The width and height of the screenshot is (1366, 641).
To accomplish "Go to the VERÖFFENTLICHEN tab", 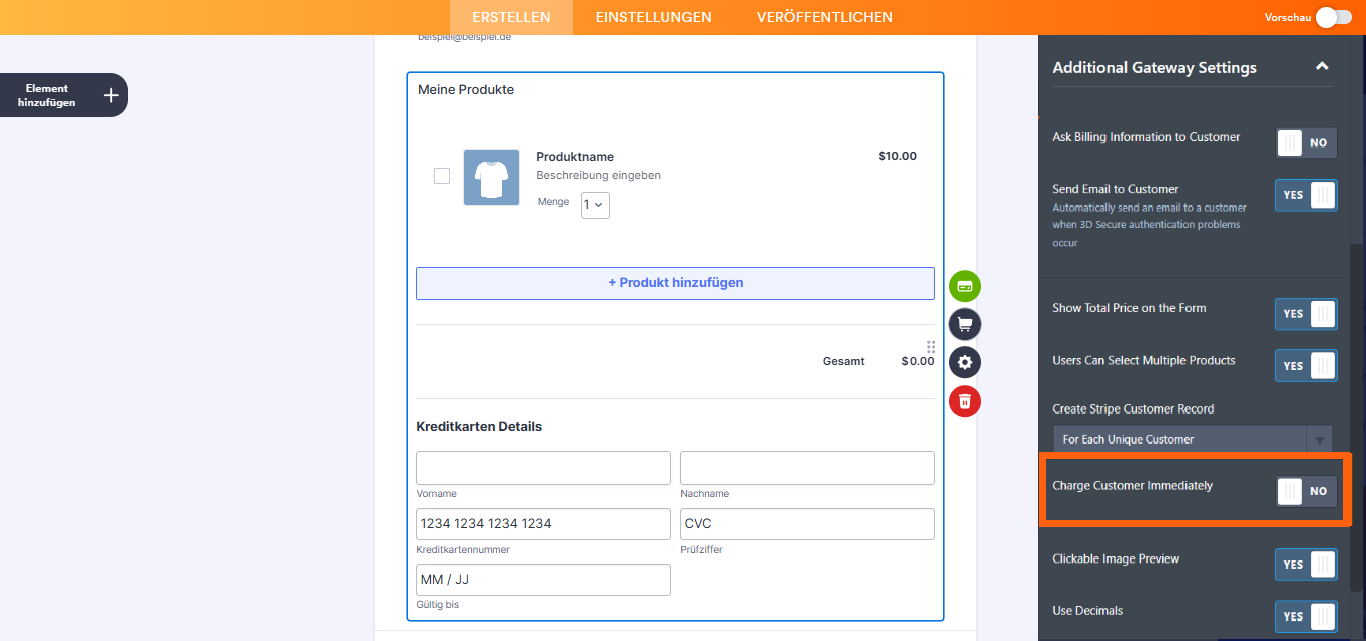I will [x=824, y=17].
